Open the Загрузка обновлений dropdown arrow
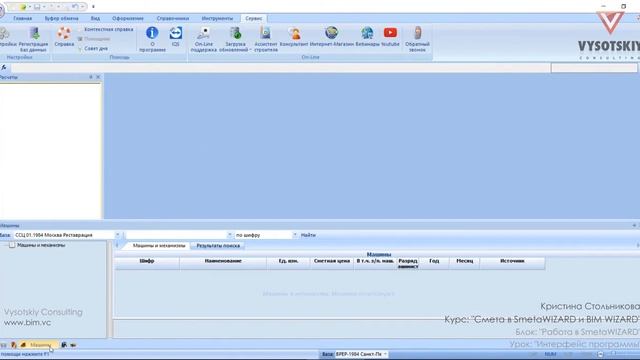This screenshot has width=640, height=360. [250, 50]
